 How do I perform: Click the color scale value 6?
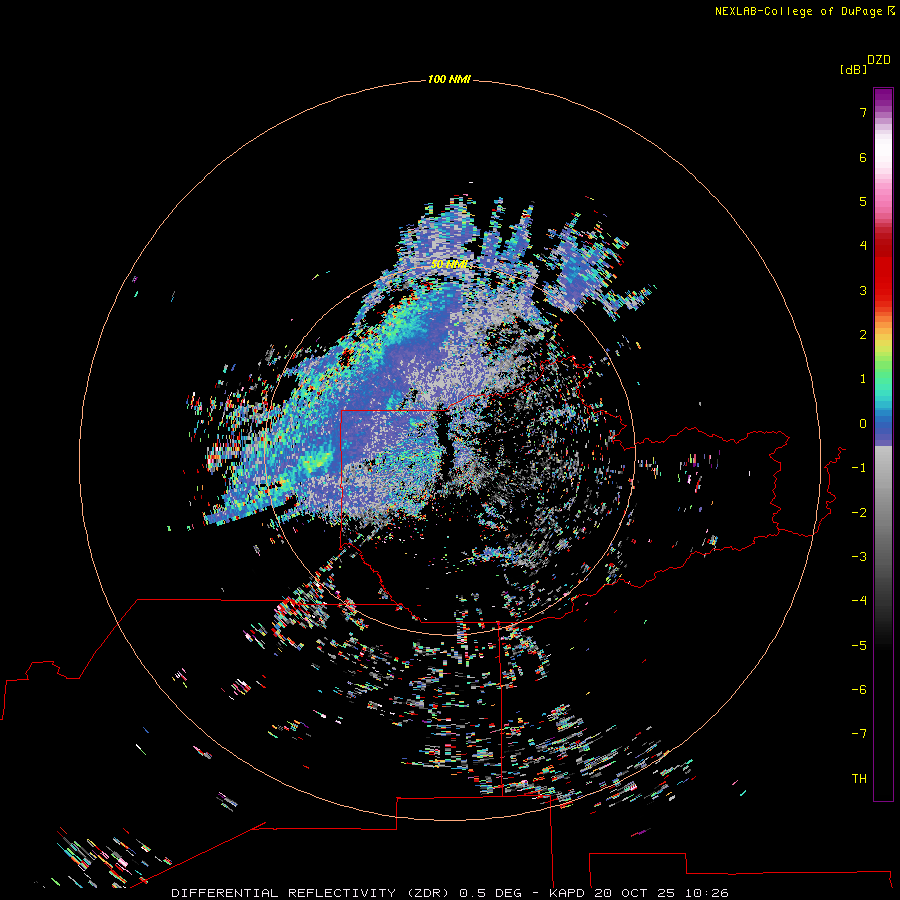point(863,157)
